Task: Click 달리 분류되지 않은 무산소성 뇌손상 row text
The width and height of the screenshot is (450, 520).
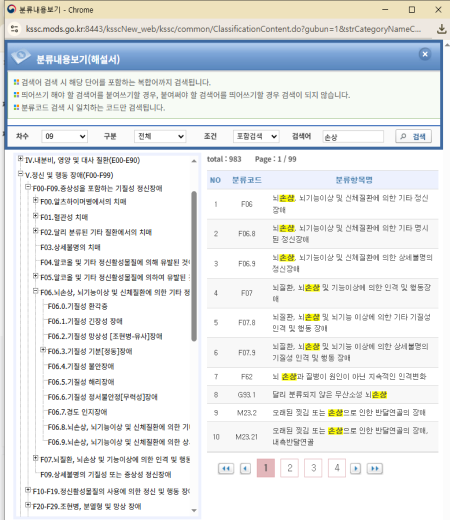Action: click(x=329, y=395)
